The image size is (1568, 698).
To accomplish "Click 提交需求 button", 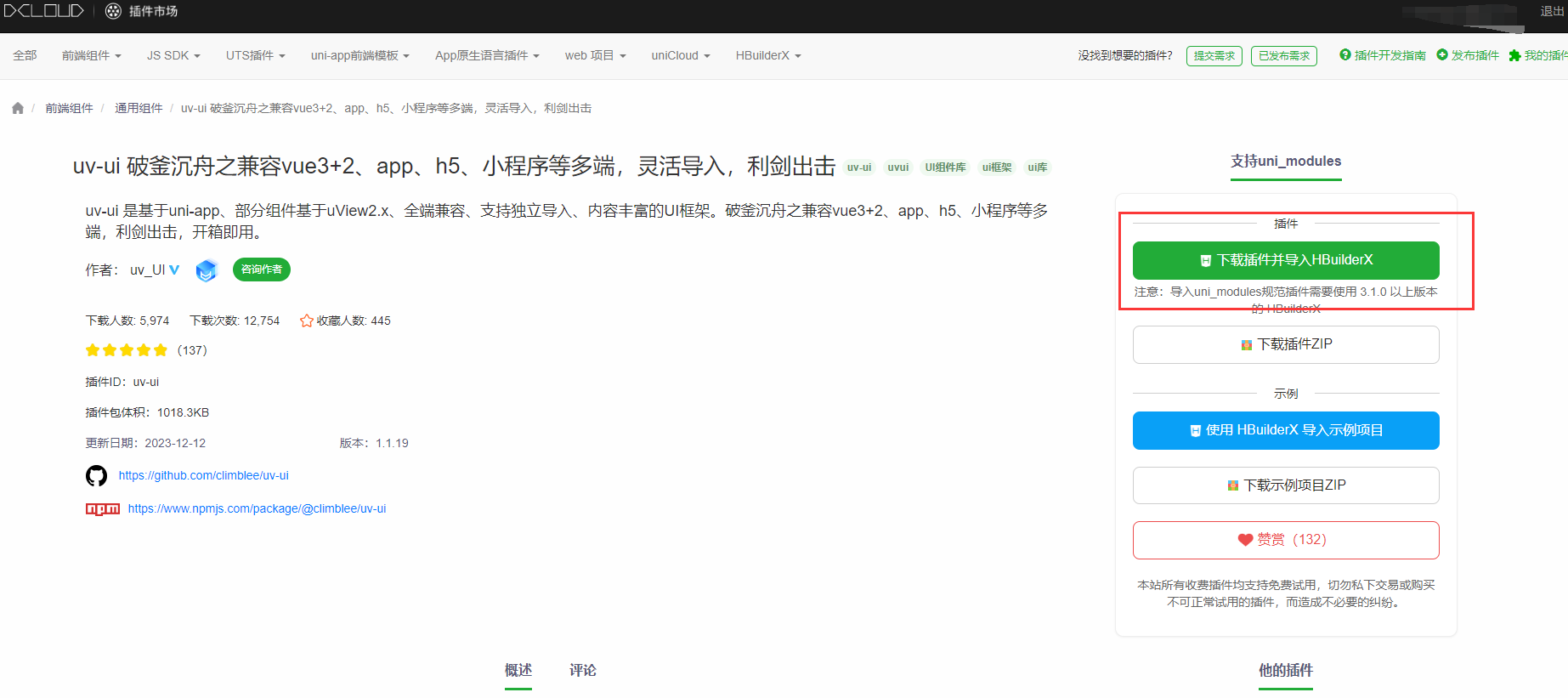I will pos(1214,56).
